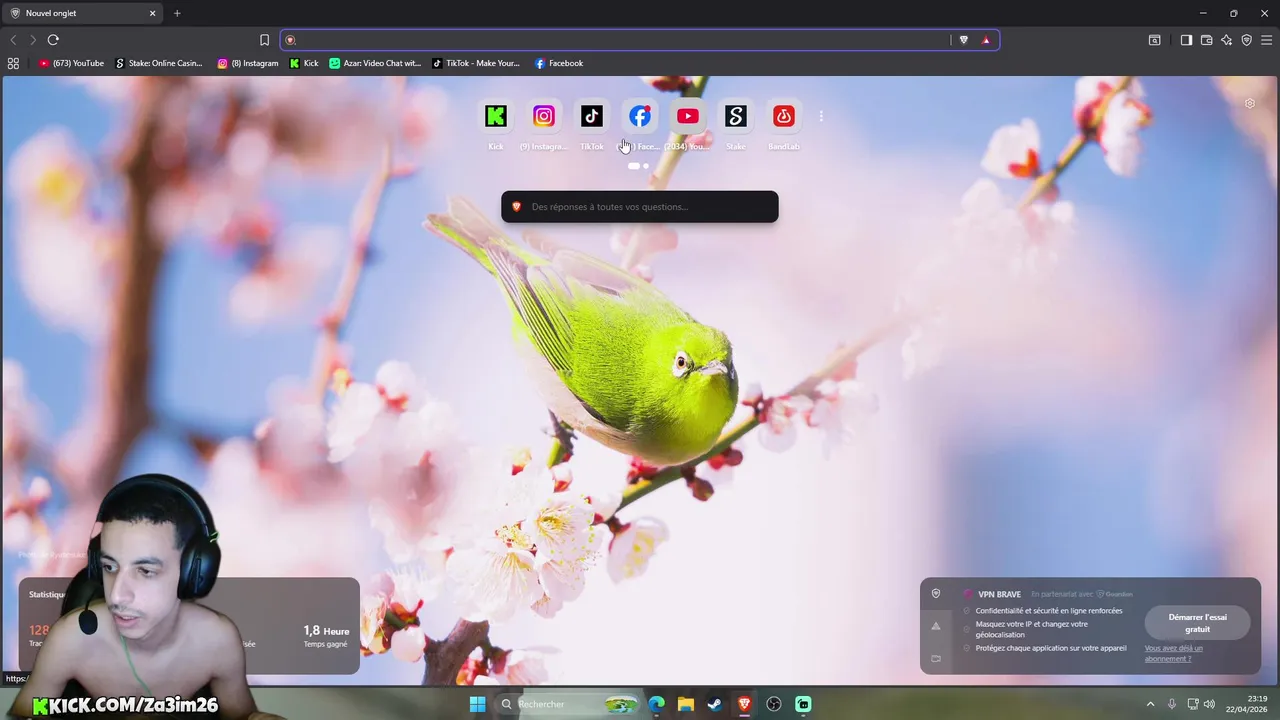1280x720 pixels.
Task: Open the Facebook bookmark
Action: coord(559,63)
